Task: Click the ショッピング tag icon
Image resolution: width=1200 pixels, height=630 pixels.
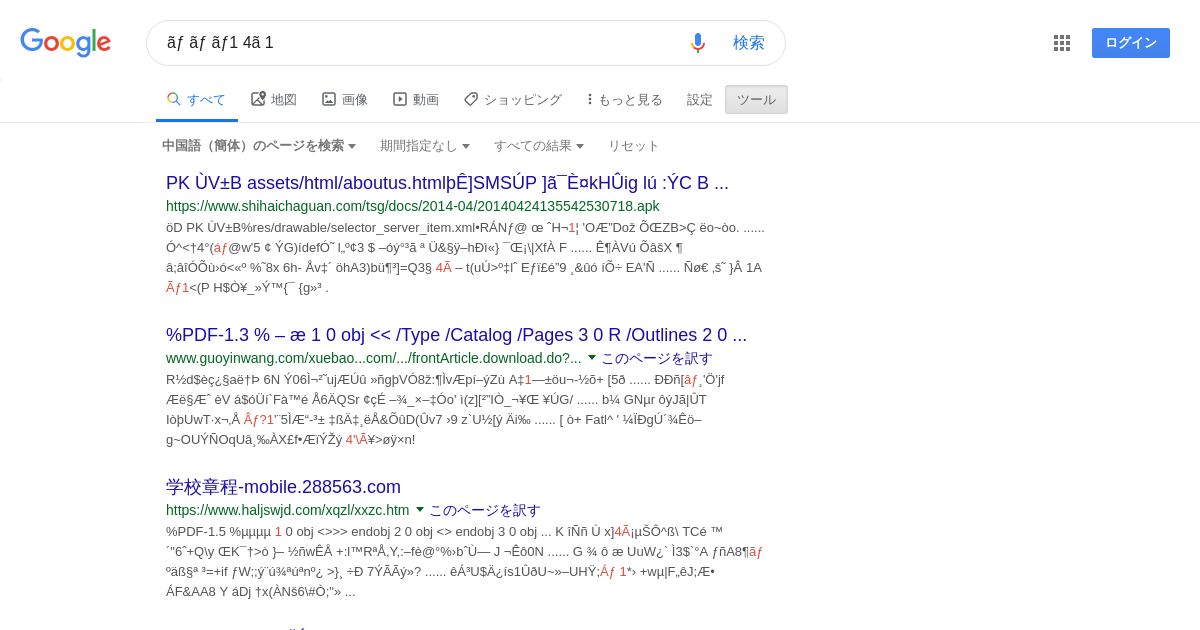Action: 471,99
